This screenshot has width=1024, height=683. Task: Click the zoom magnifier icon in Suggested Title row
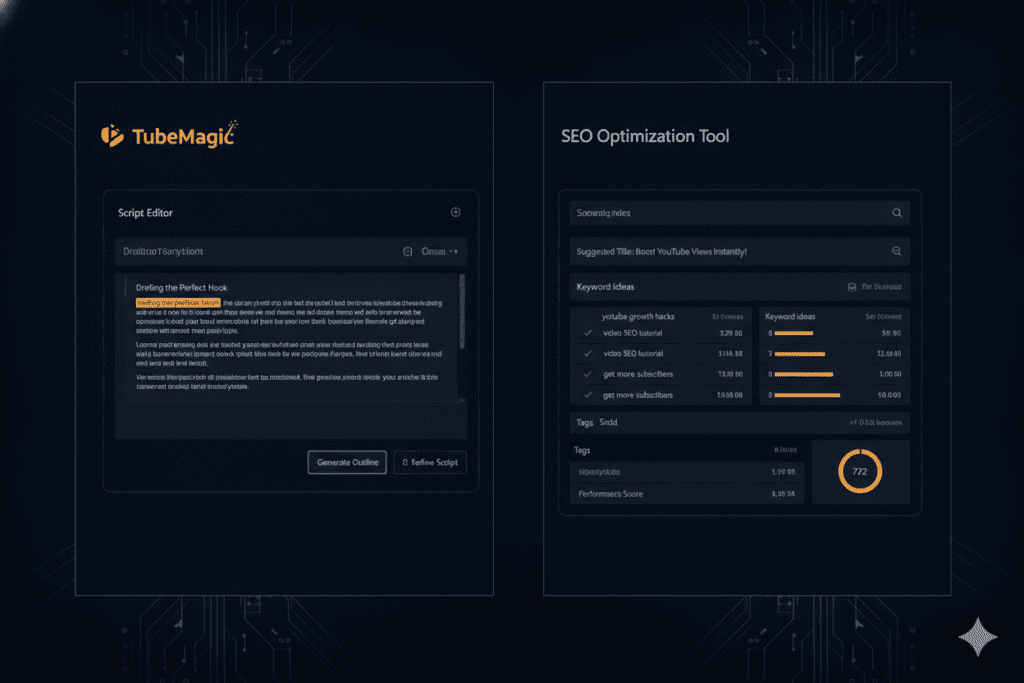(x=897, y=251)
